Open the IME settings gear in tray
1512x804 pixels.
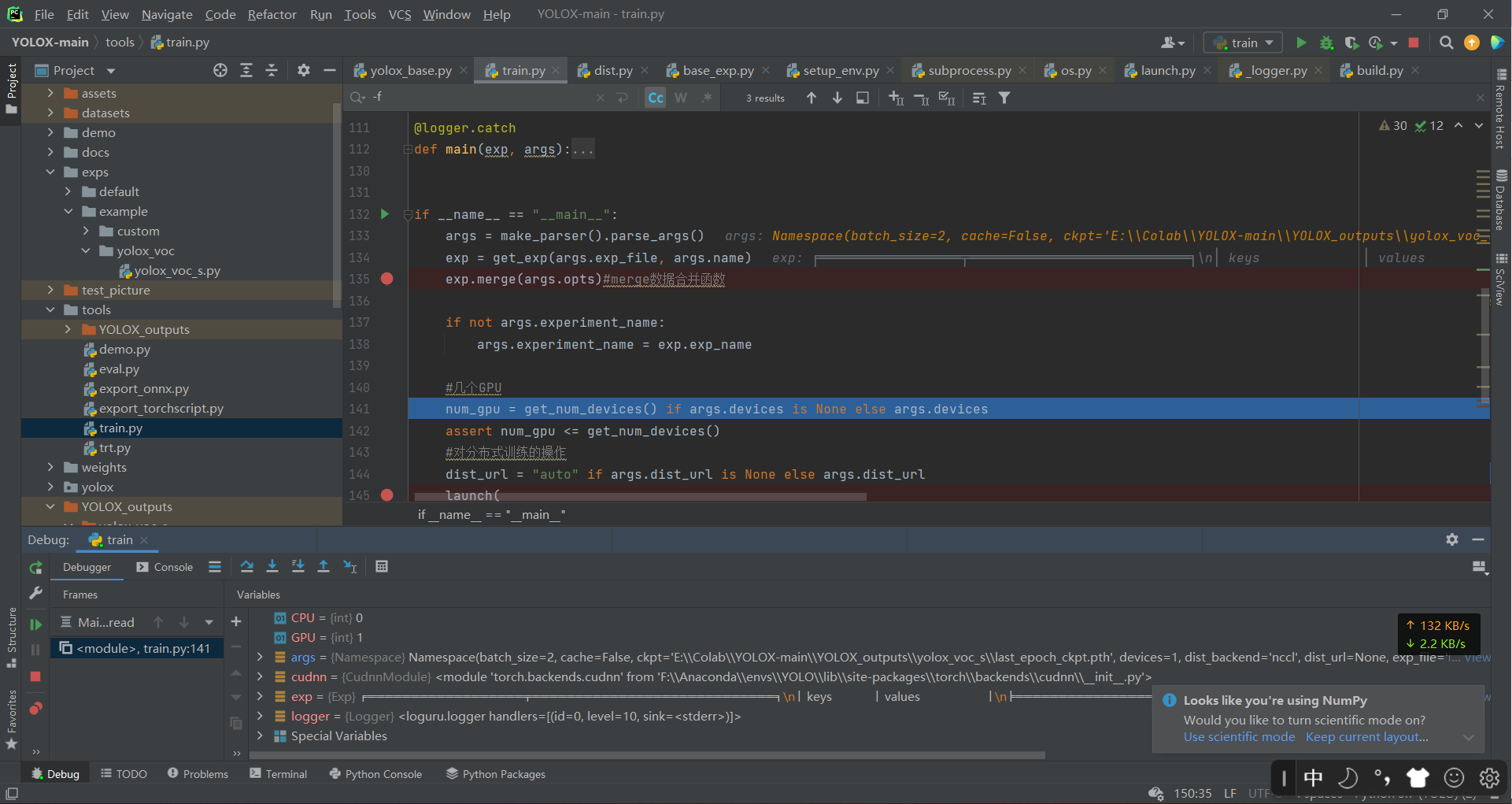pyautogui.click(x=1489, y=778)
